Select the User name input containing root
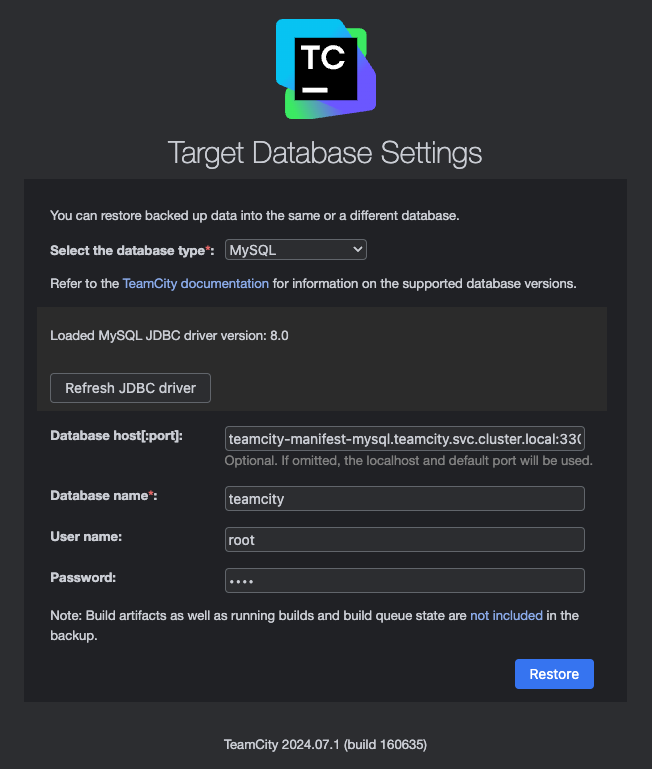652x769 pixels. pos(405,539)
